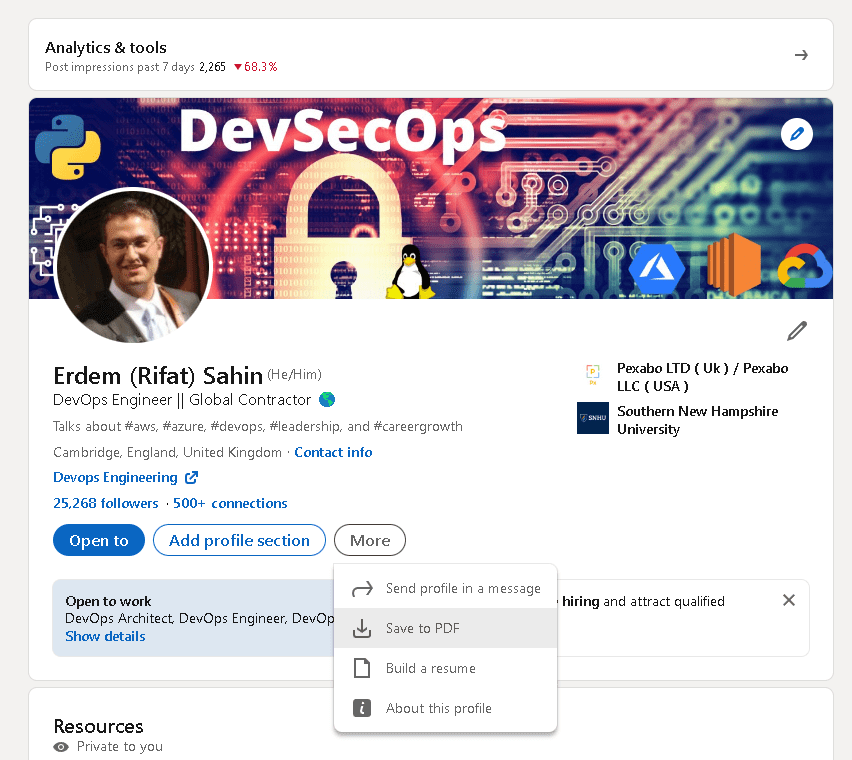The image size is (852, 760).
Task: Choose Build a resume option
Action: [x=446, y=668]
